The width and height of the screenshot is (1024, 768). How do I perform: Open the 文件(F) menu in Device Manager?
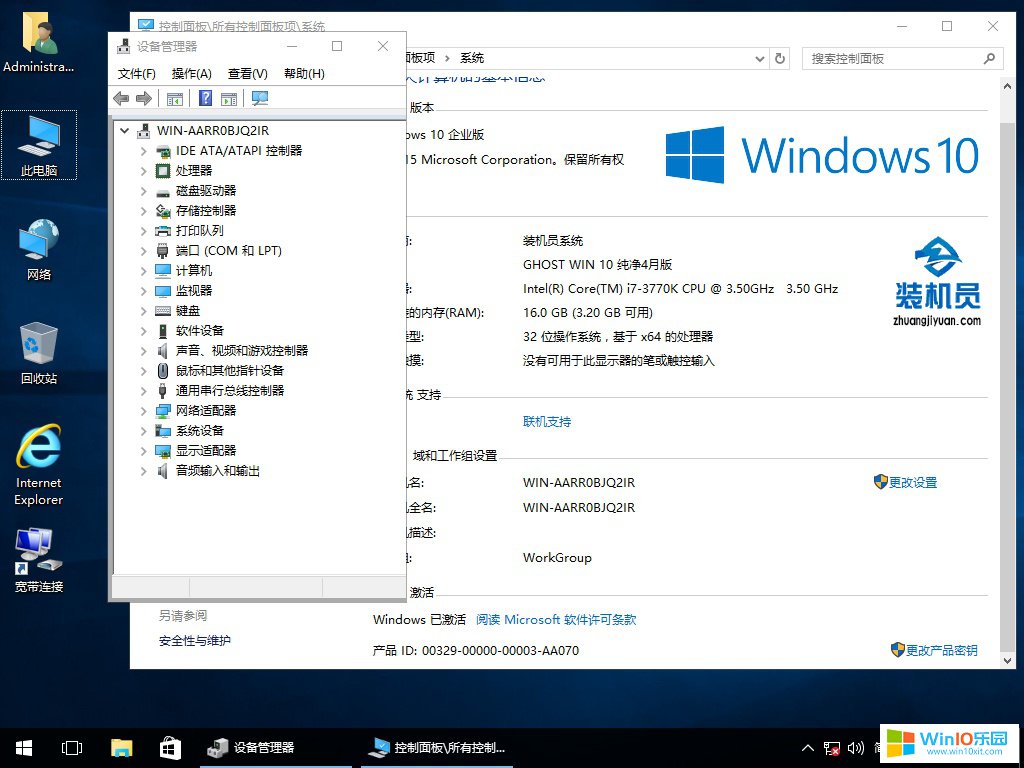coord(136,74)
